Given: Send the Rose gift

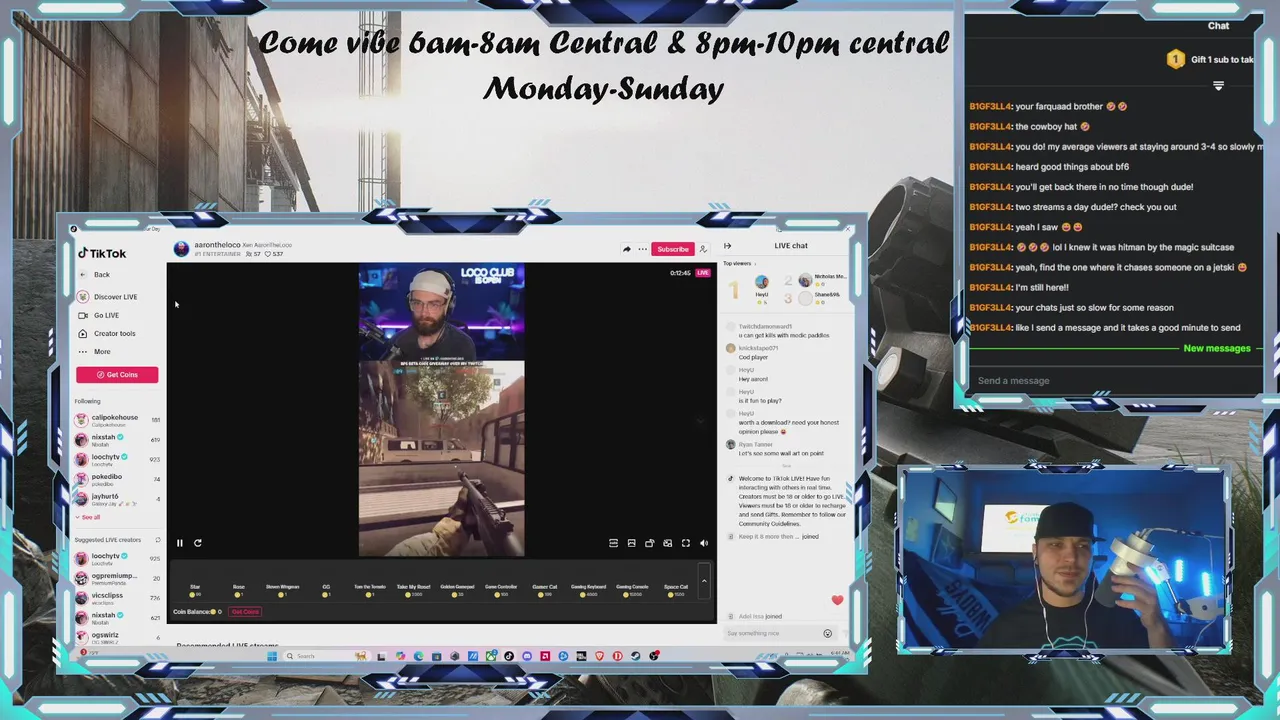Looking at the screenshot, I should 239,591.
